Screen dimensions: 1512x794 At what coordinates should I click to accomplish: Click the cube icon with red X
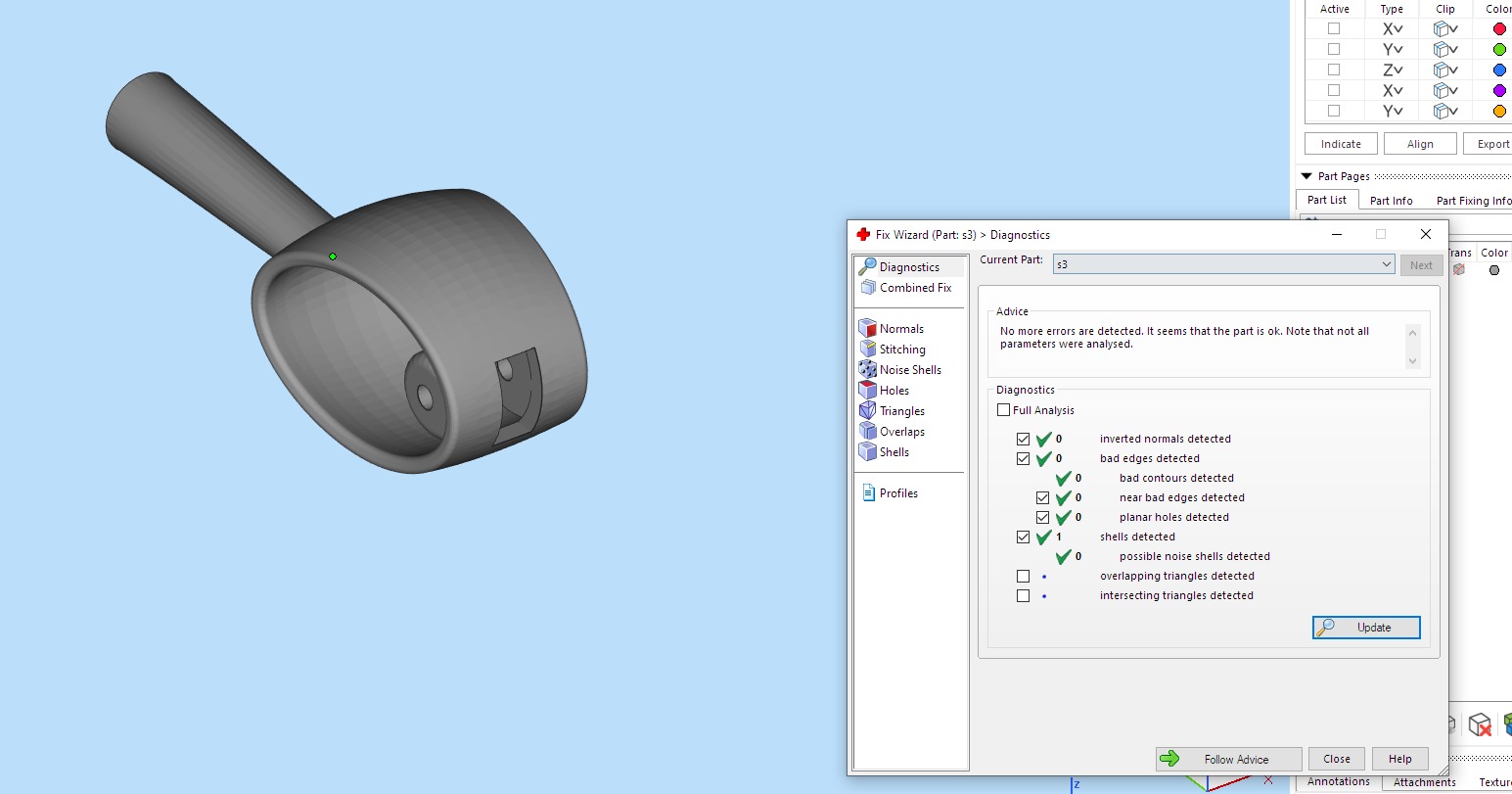click(1480, 724)
